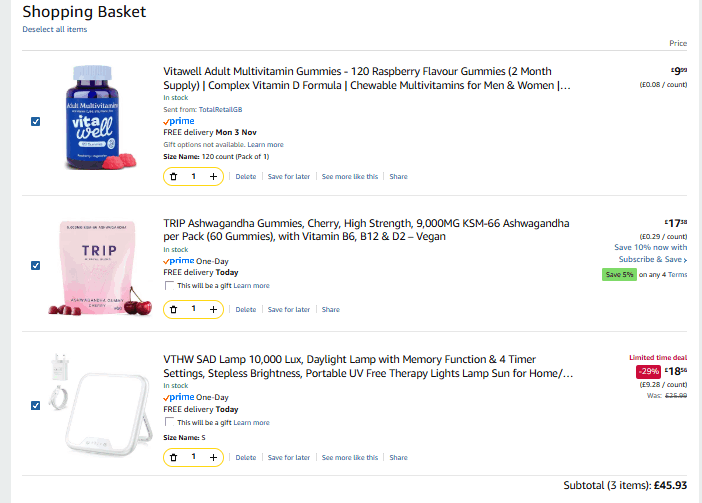
Task: Enable gift option for the SAD Lamp
Action: (168, 422)
